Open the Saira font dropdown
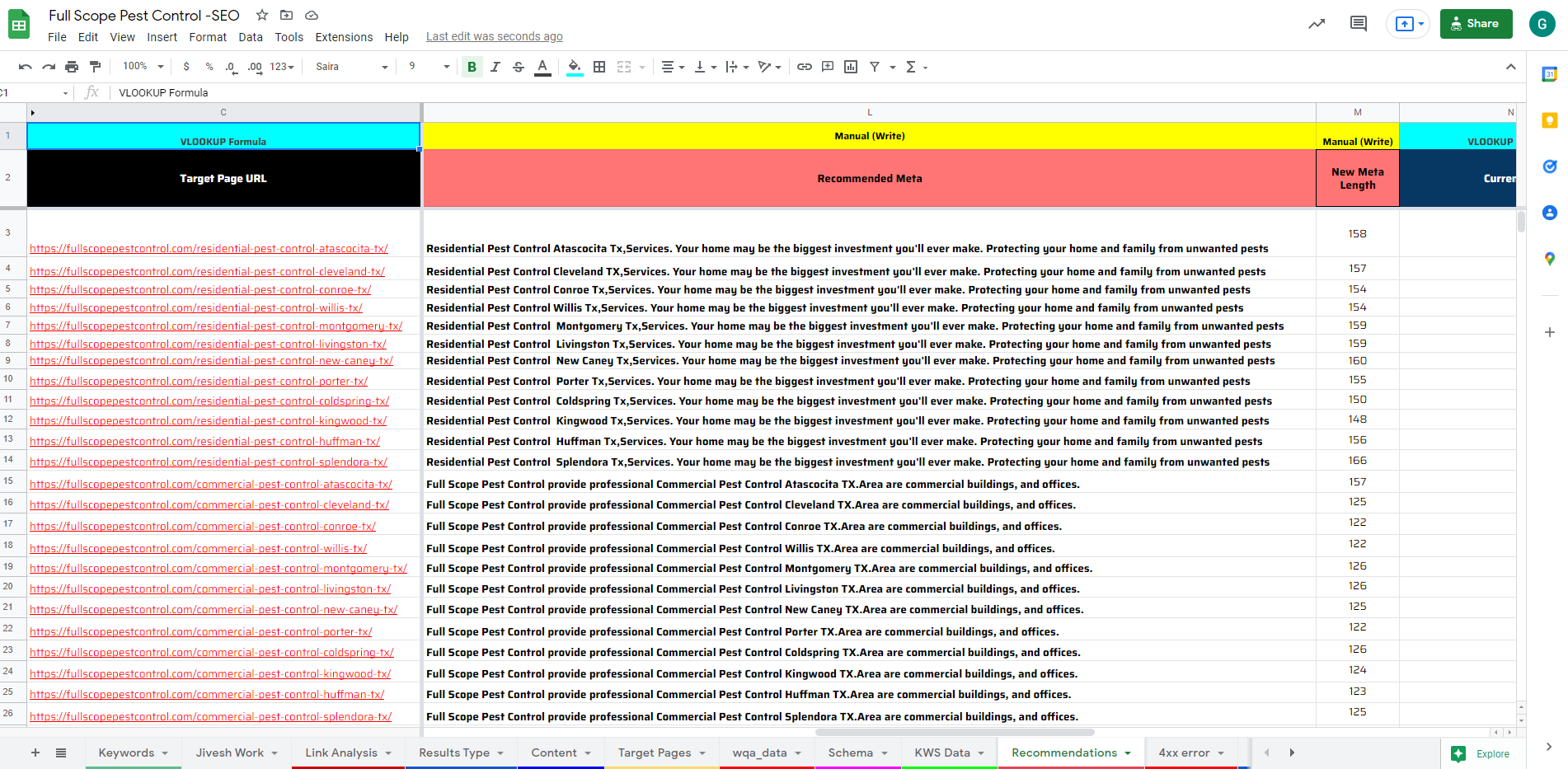1568x769 pixels. pyautogui.click(x=351, y=67)
